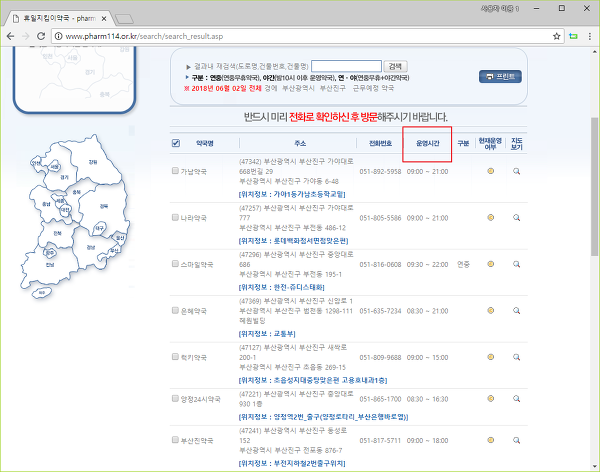This screenshot has height=472, width=600.
Task: Click the 프린트 print button
Action: 500,77
